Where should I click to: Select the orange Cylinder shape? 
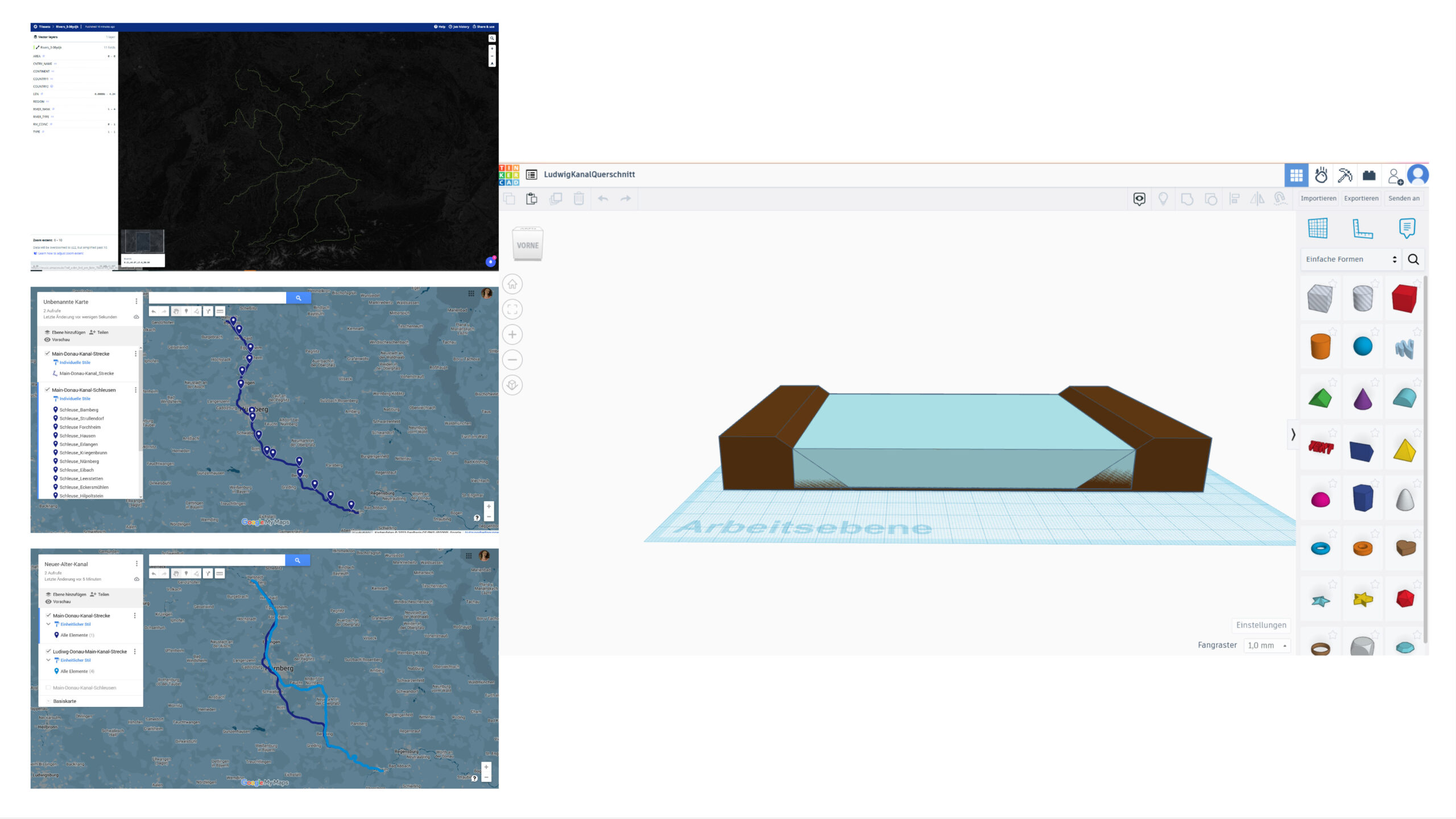coord(1320,346)
